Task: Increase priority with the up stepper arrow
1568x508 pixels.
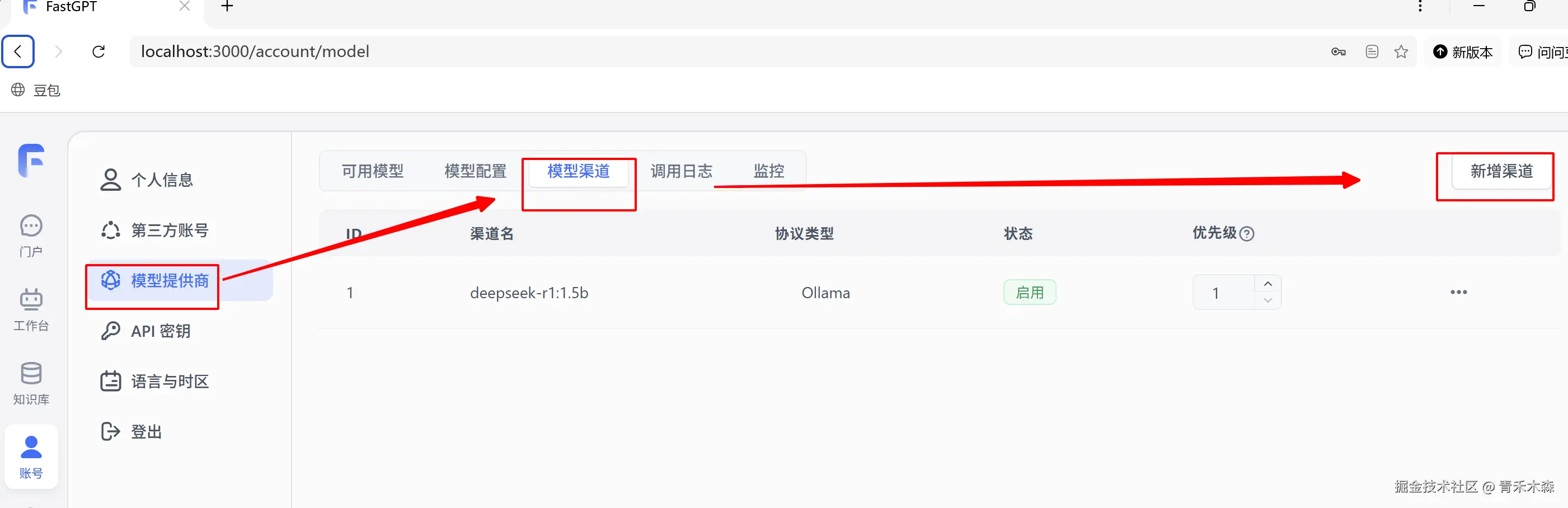Action: 1267,284
